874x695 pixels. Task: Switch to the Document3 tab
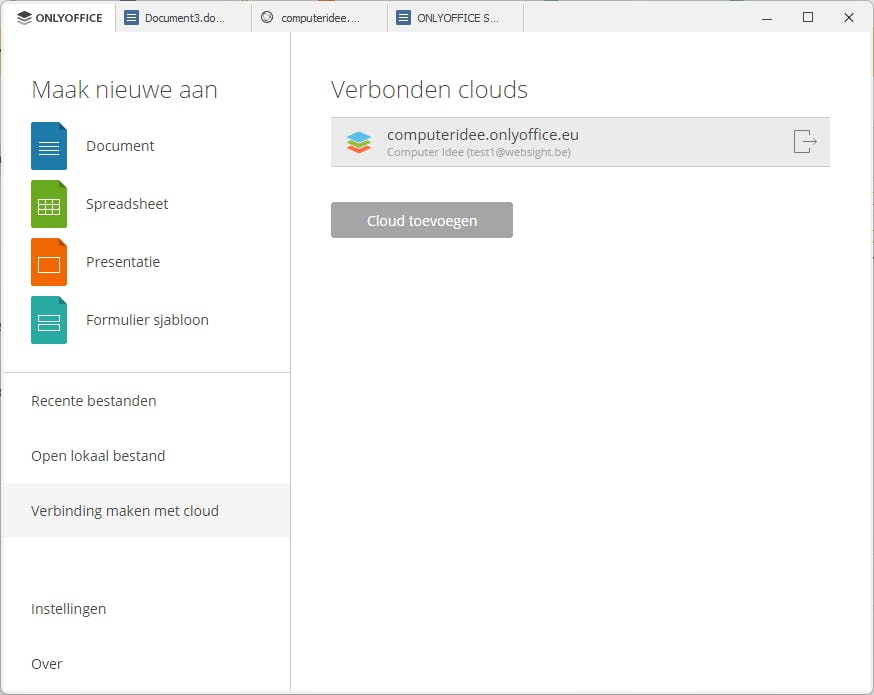[183, 18]
